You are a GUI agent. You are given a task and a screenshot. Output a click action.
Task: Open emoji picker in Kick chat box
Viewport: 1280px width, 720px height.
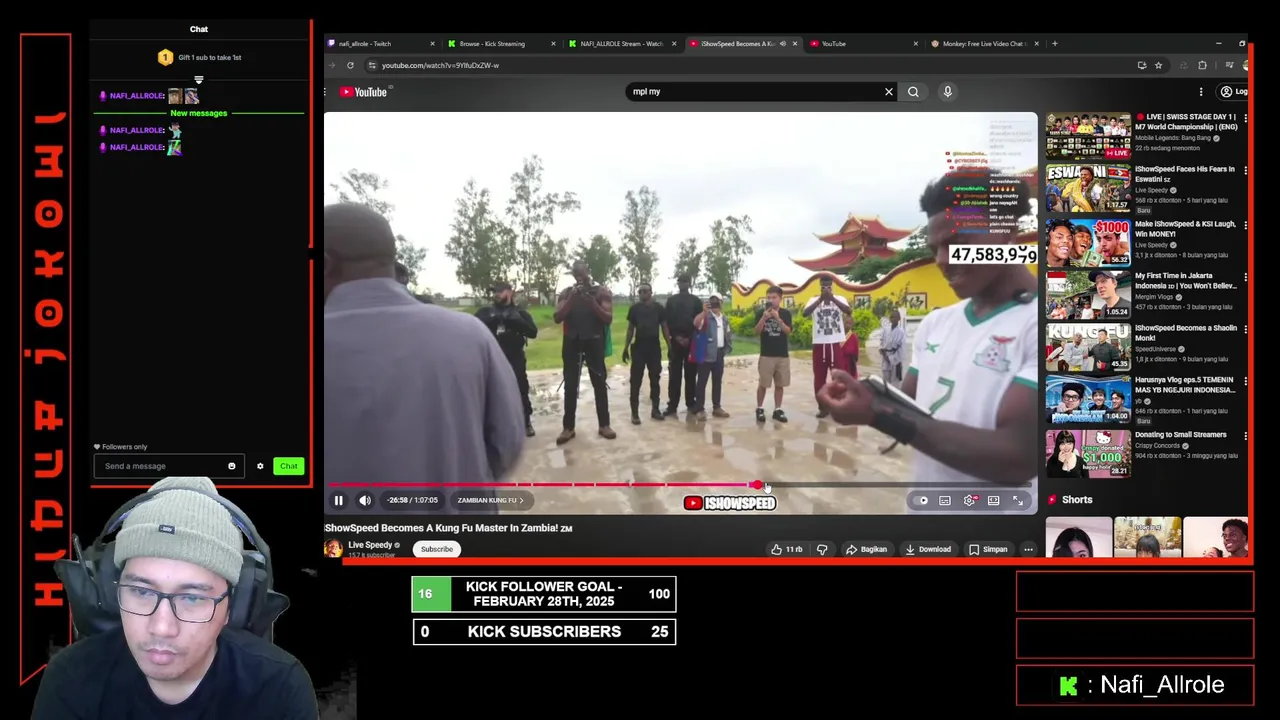[x=232, y=466]
